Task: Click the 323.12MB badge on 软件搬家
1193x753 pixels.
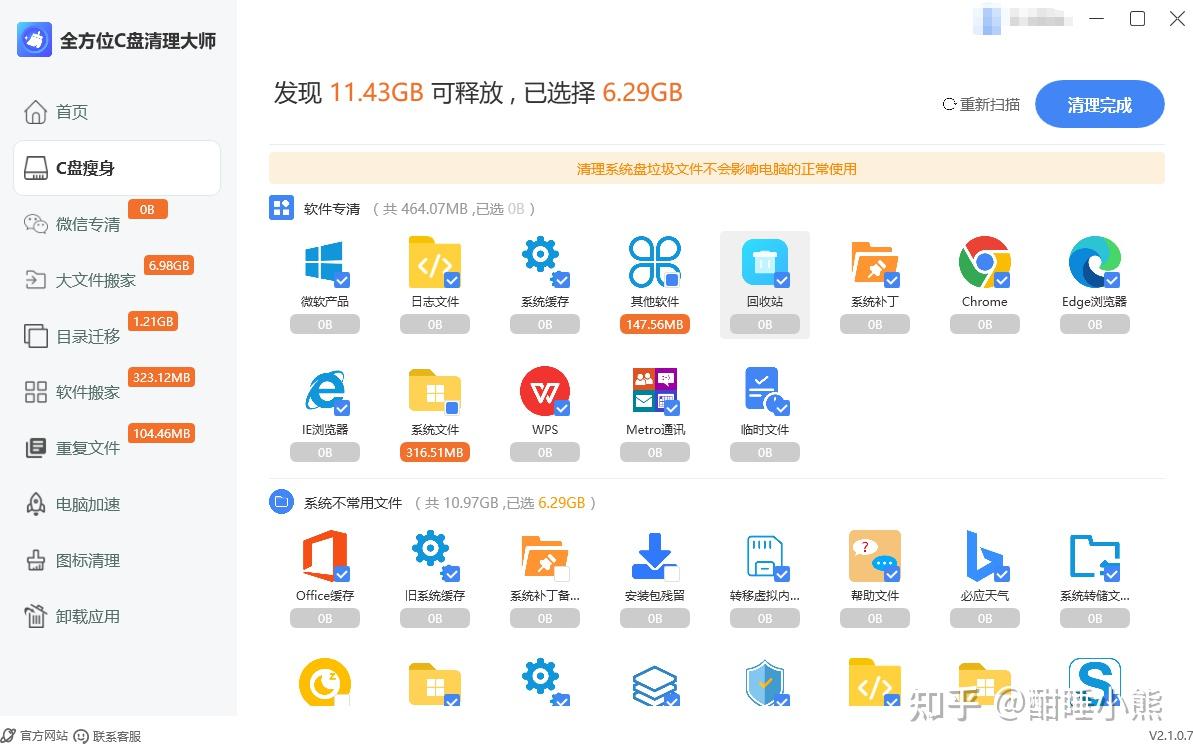Action: pyautogui.click(x=161, y=377)
